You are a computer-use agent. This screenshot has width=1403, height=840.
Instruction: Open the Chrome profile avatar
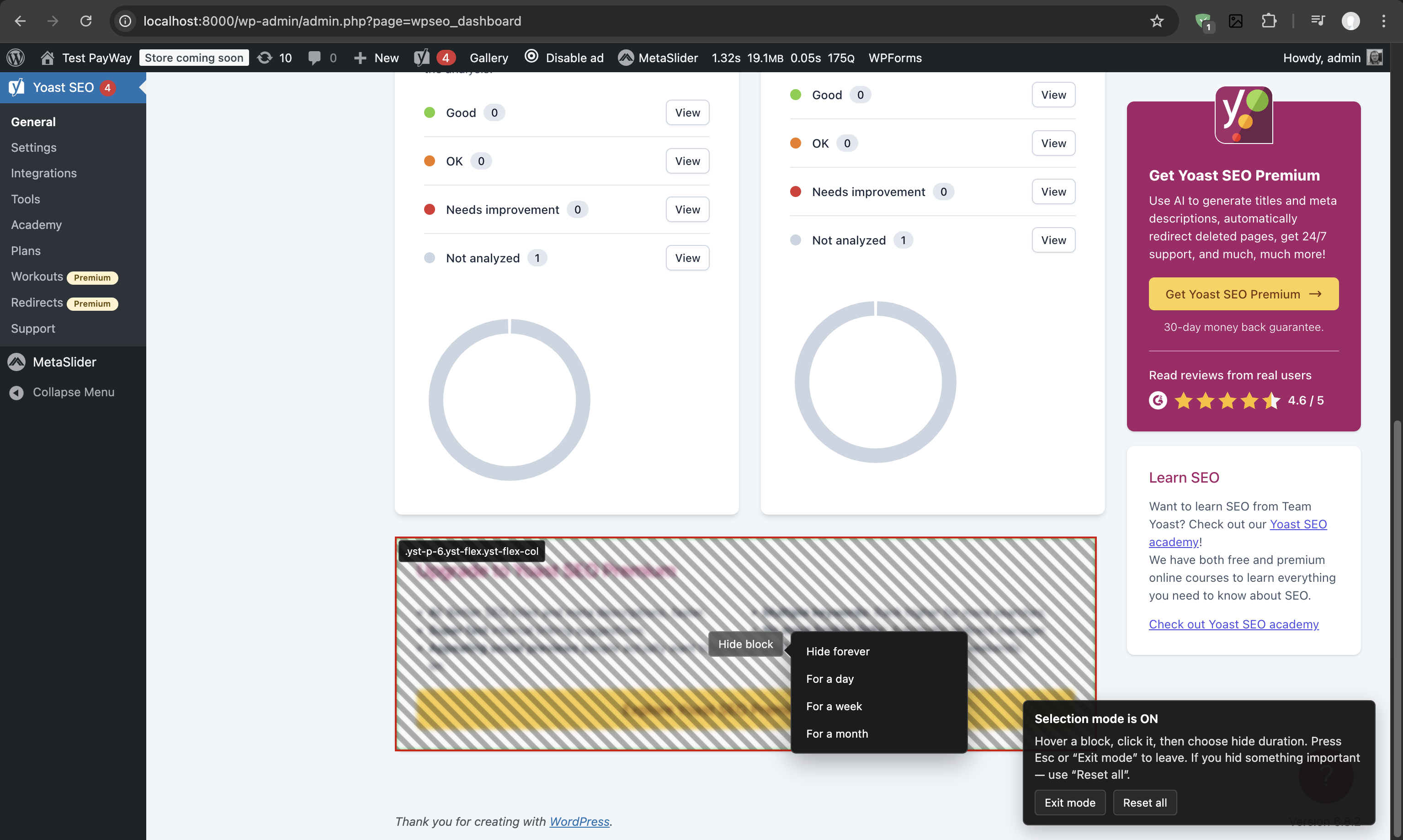click(x=1350, y=21)
